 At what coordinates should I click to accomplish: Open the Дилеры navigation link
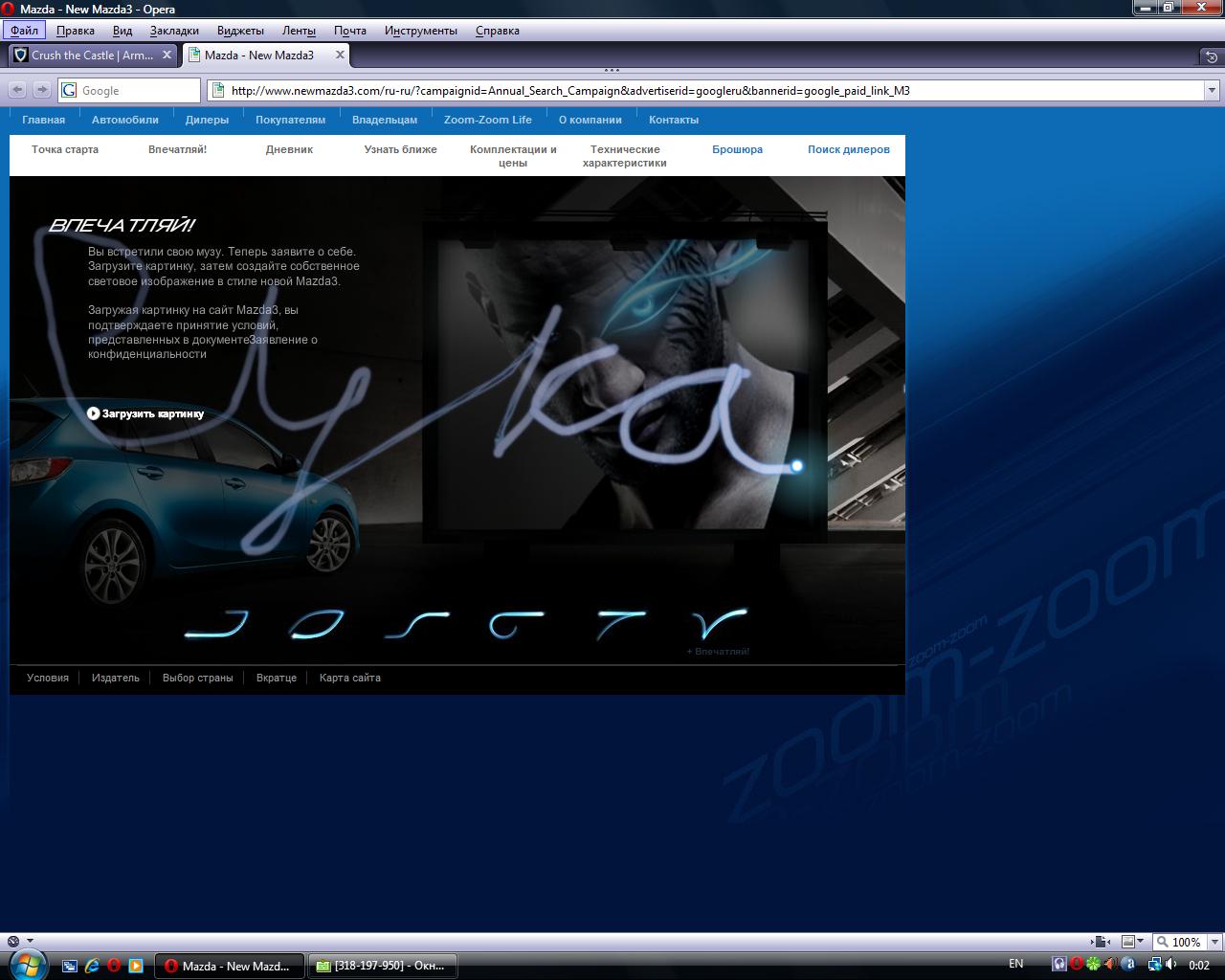coord(207,120)
